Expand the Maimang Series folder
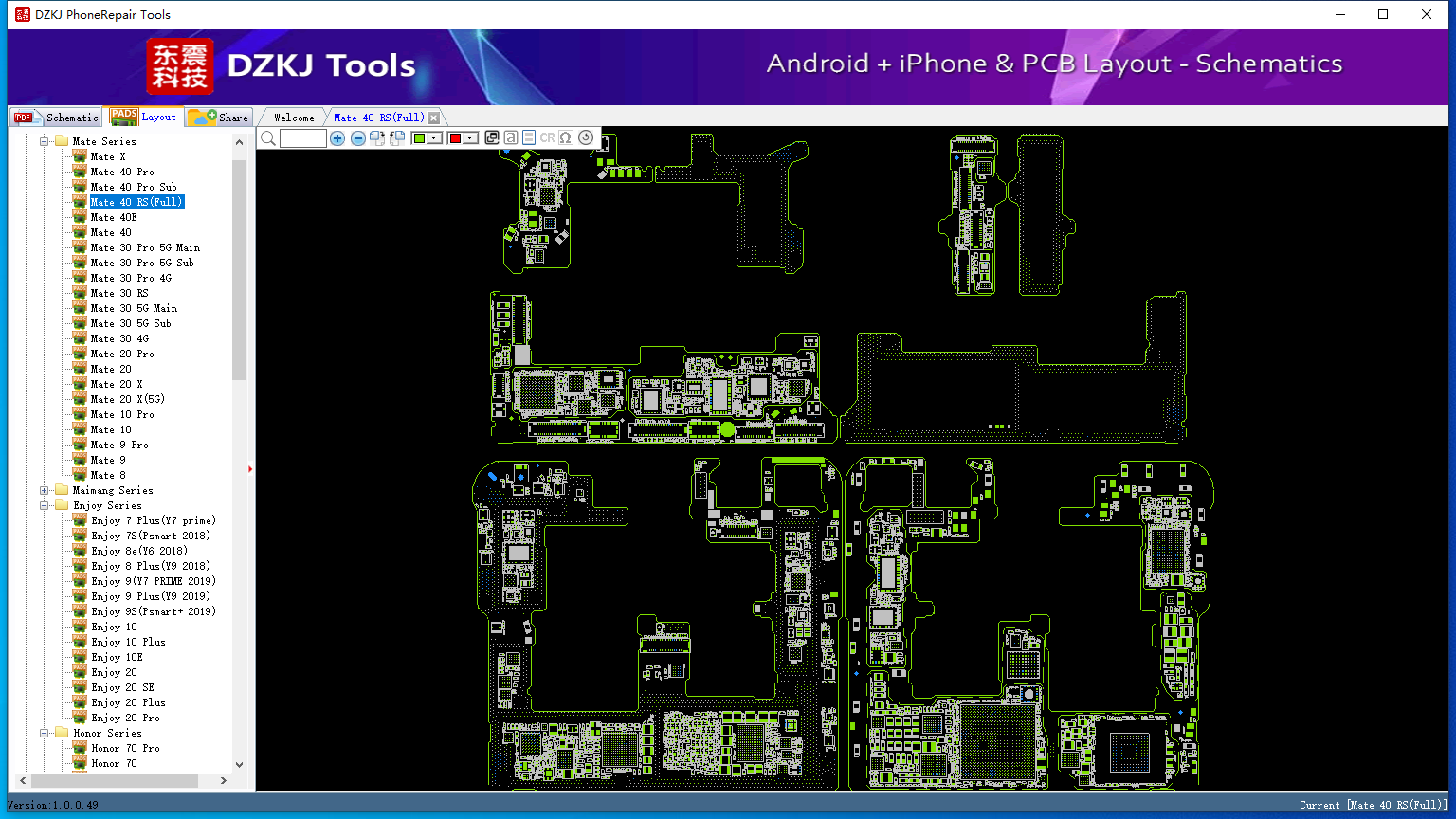1456x819 pixels. (45, 490)
